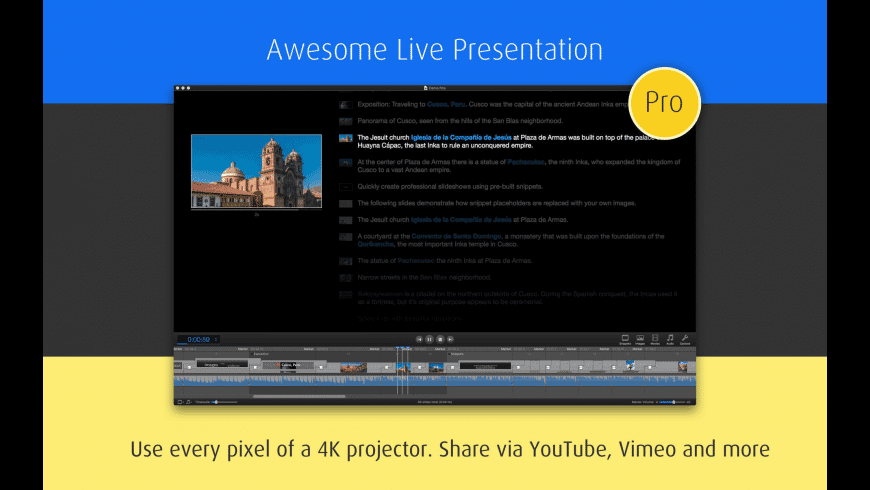
Task: Open the timecode format stepper arrows
Action: (216, 339)
